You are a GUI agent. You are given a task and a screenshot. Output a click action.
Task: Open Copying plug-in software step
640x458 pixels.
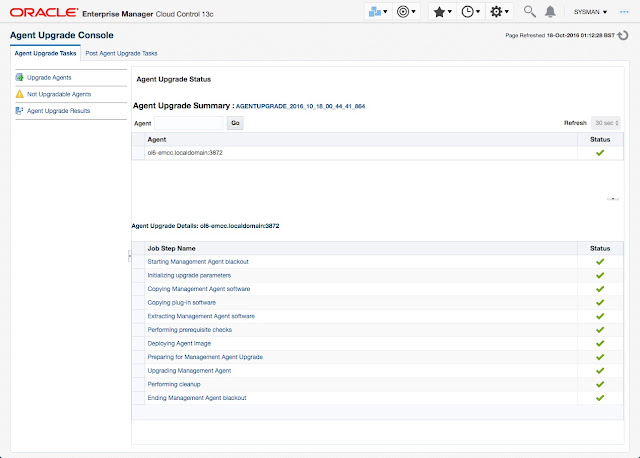tap(182, 302)
